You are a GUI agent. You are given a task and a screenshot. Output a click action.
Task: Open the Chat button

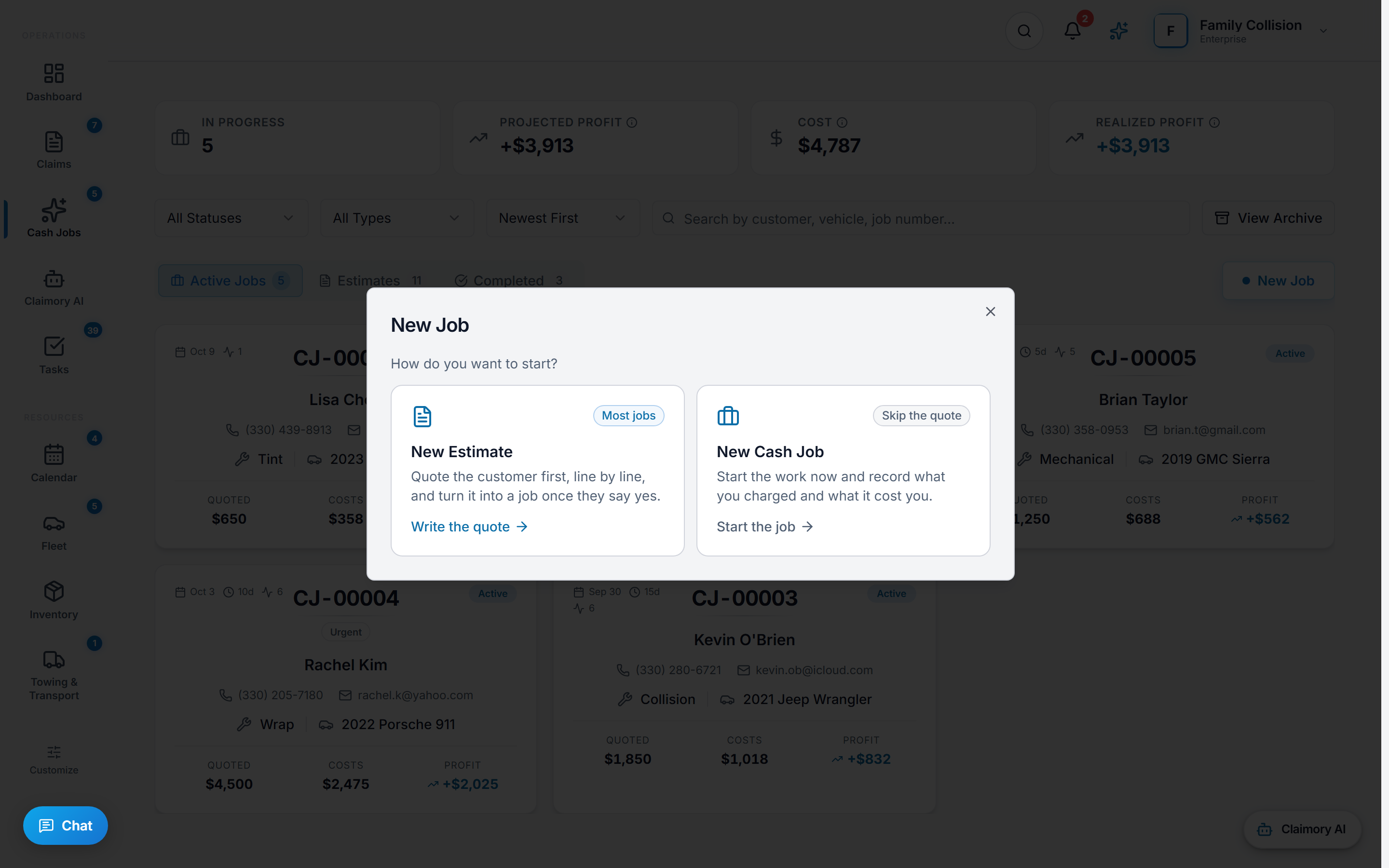coord(66,826)
